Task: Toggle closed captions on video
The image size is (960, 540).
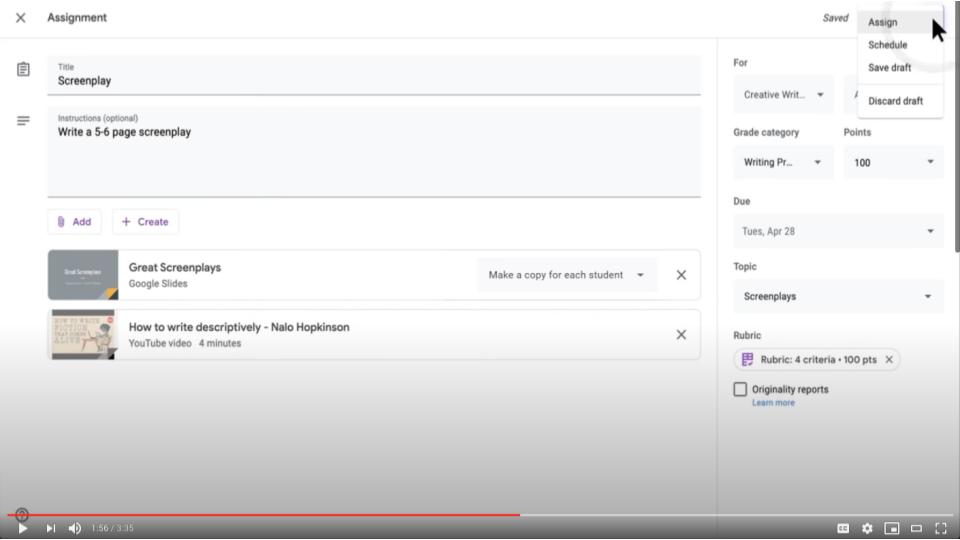Action: pyautogui.click(x=843, y=528)
